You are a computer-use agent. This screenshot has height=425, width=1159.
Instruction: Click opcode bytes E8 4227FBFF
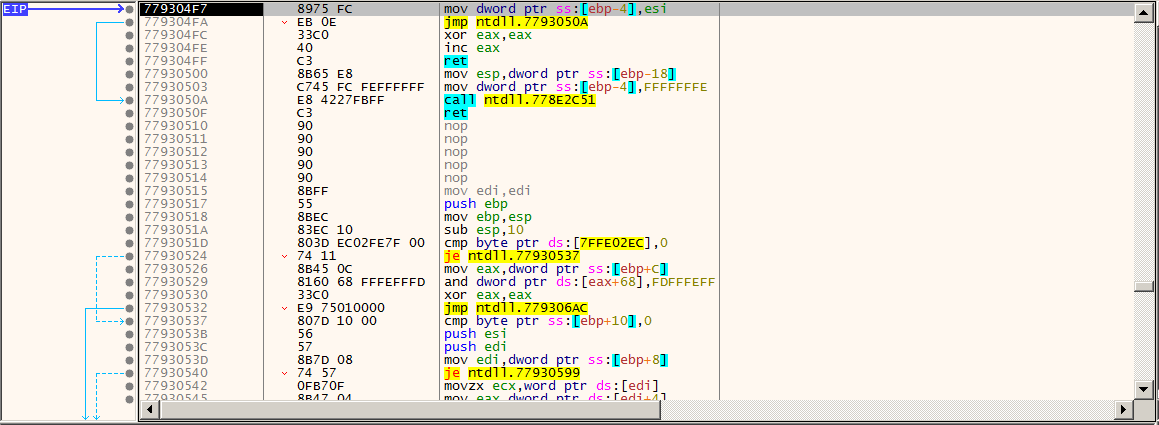coord(341,100)
